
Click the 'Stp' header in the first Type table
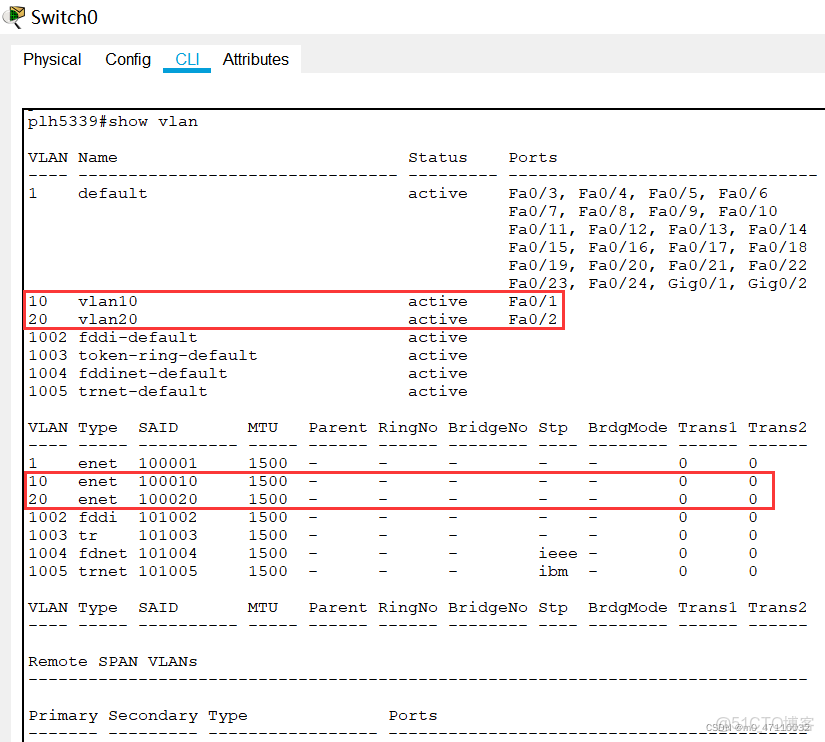[x=553, y=427]
